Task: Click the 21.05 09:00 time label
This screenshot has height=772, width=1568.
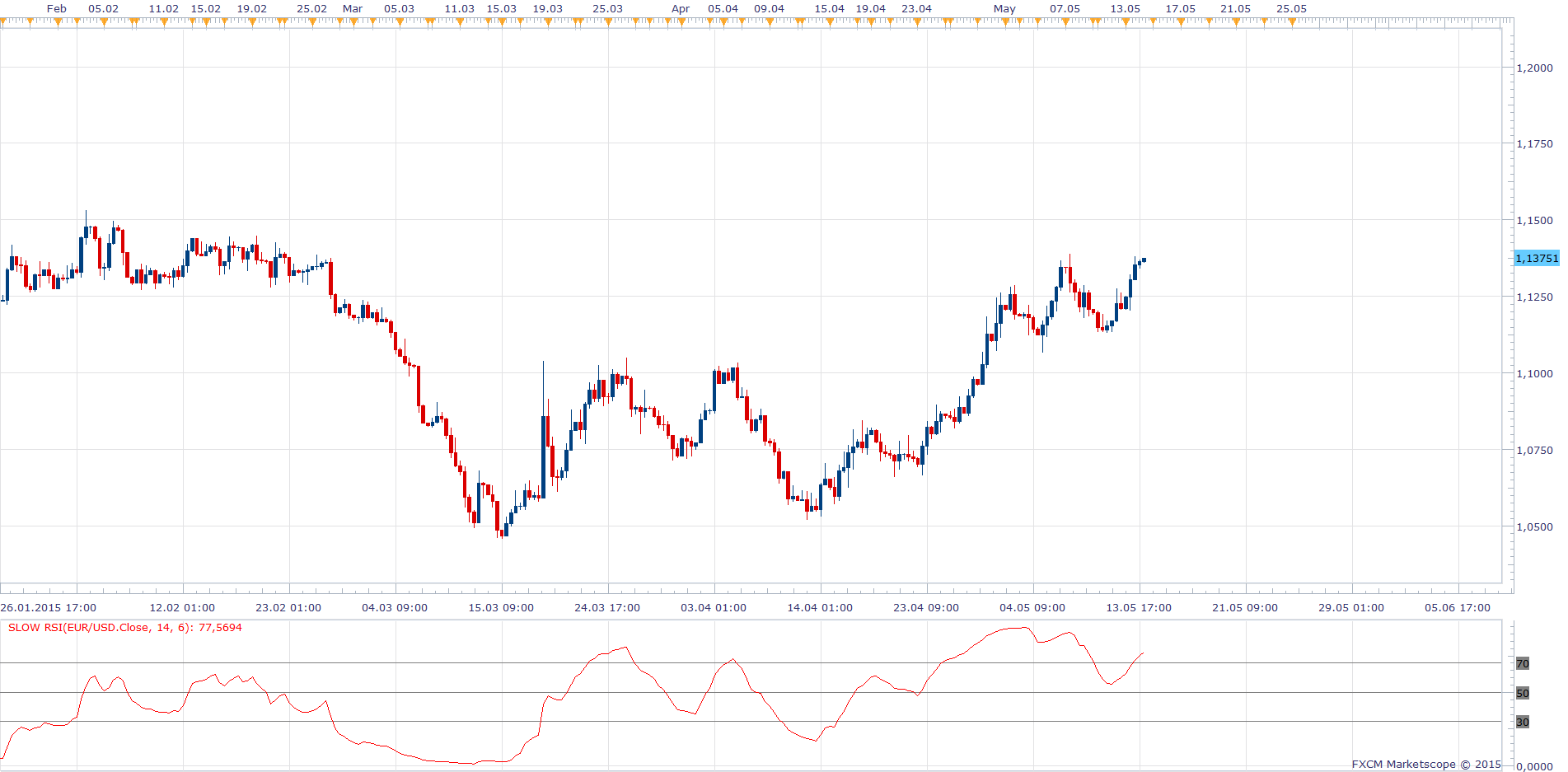Action: (1245, 607)
